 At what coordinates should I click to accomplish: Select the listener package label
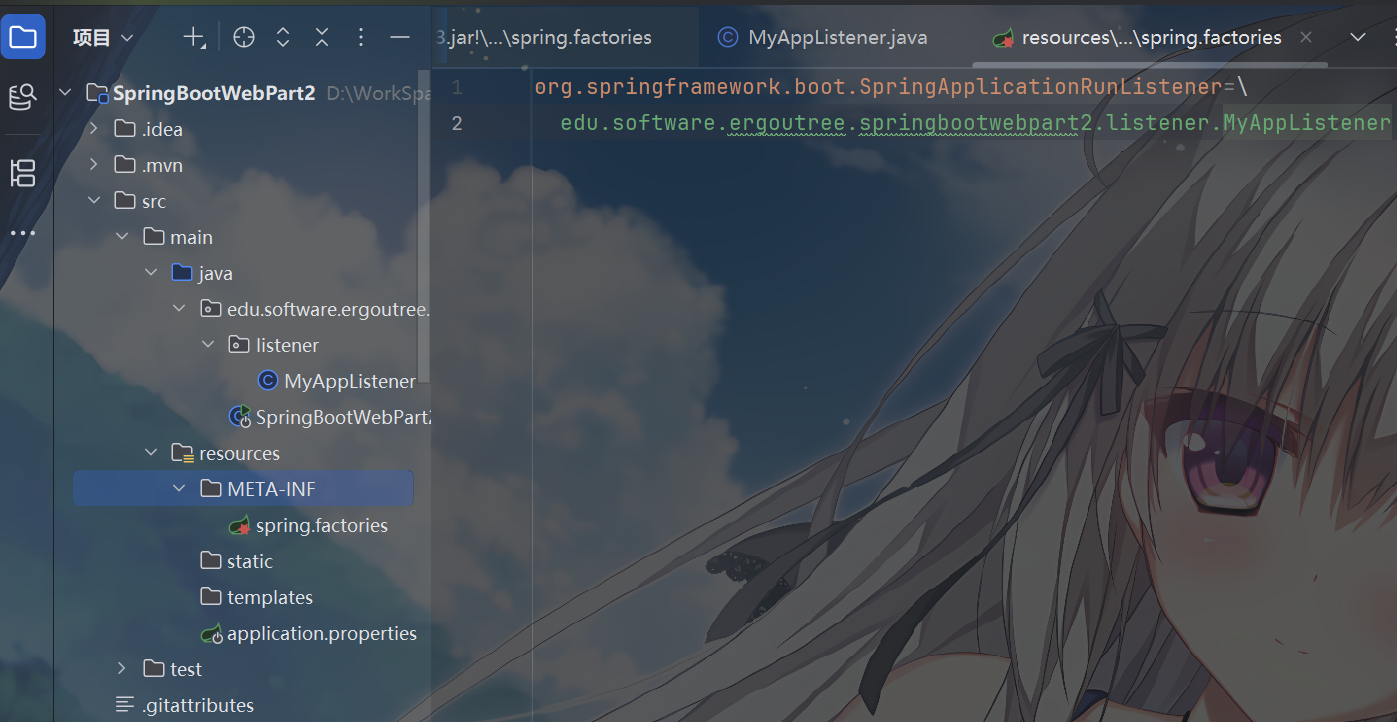click(287, 345)
